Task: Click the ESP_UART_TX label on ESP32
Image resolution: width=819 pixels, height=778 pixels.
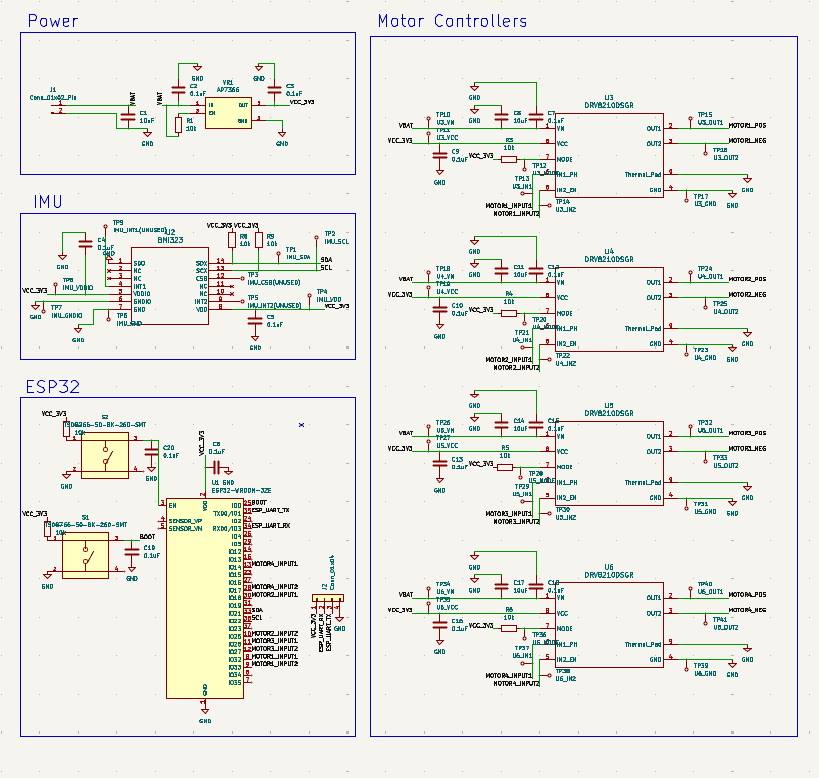Action: tap(271, 510)
